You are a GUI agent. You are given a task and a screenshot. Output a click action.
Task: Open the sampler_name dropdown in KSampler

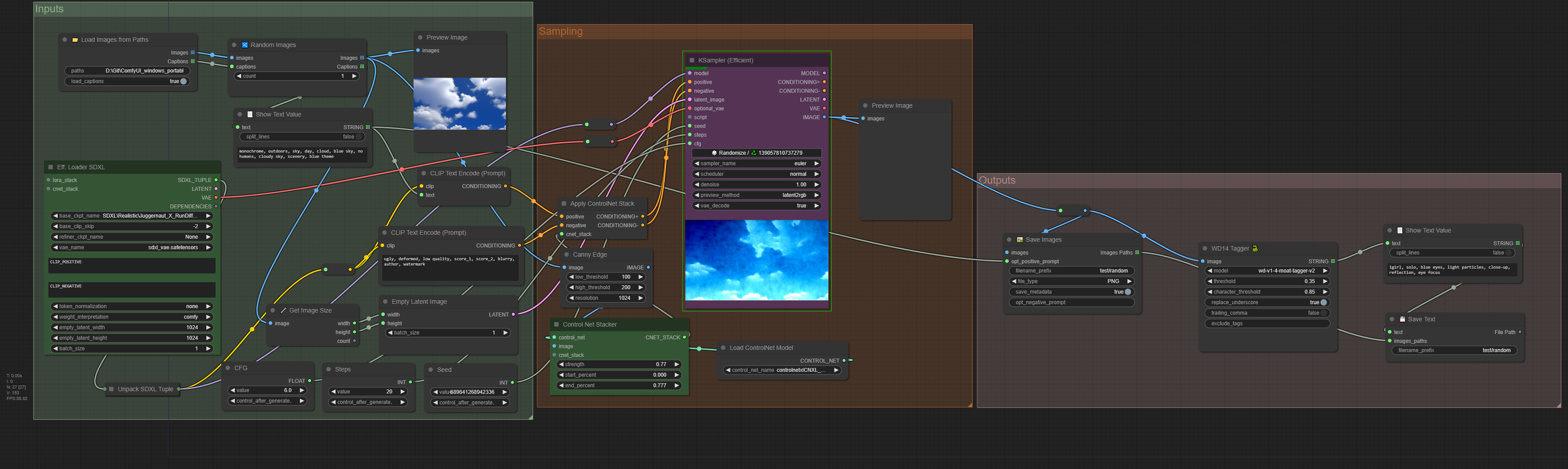tap(756, 164)
